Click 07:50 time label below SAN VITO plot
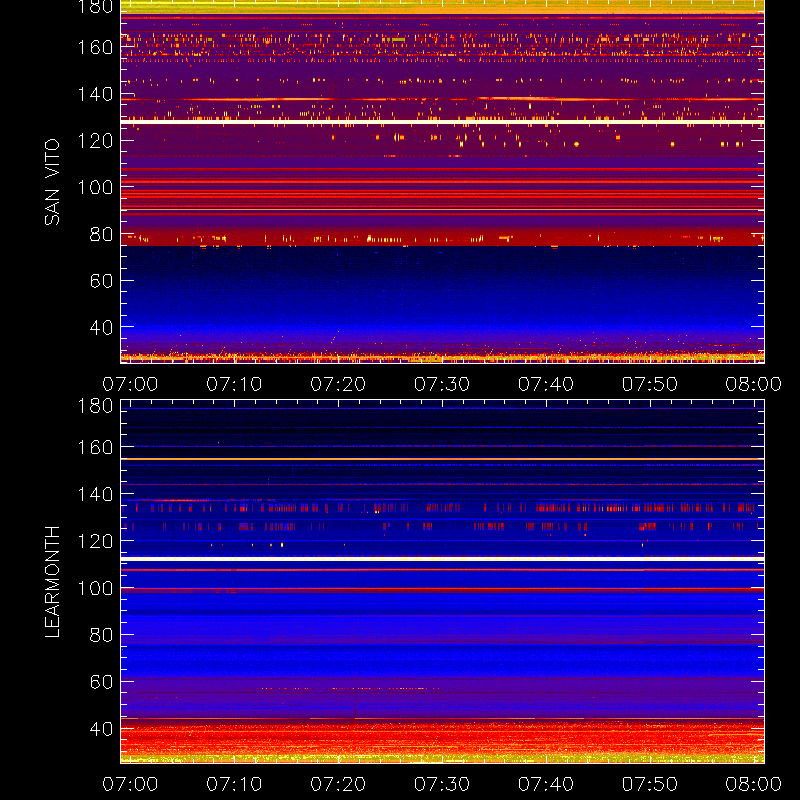 (649, 384)
